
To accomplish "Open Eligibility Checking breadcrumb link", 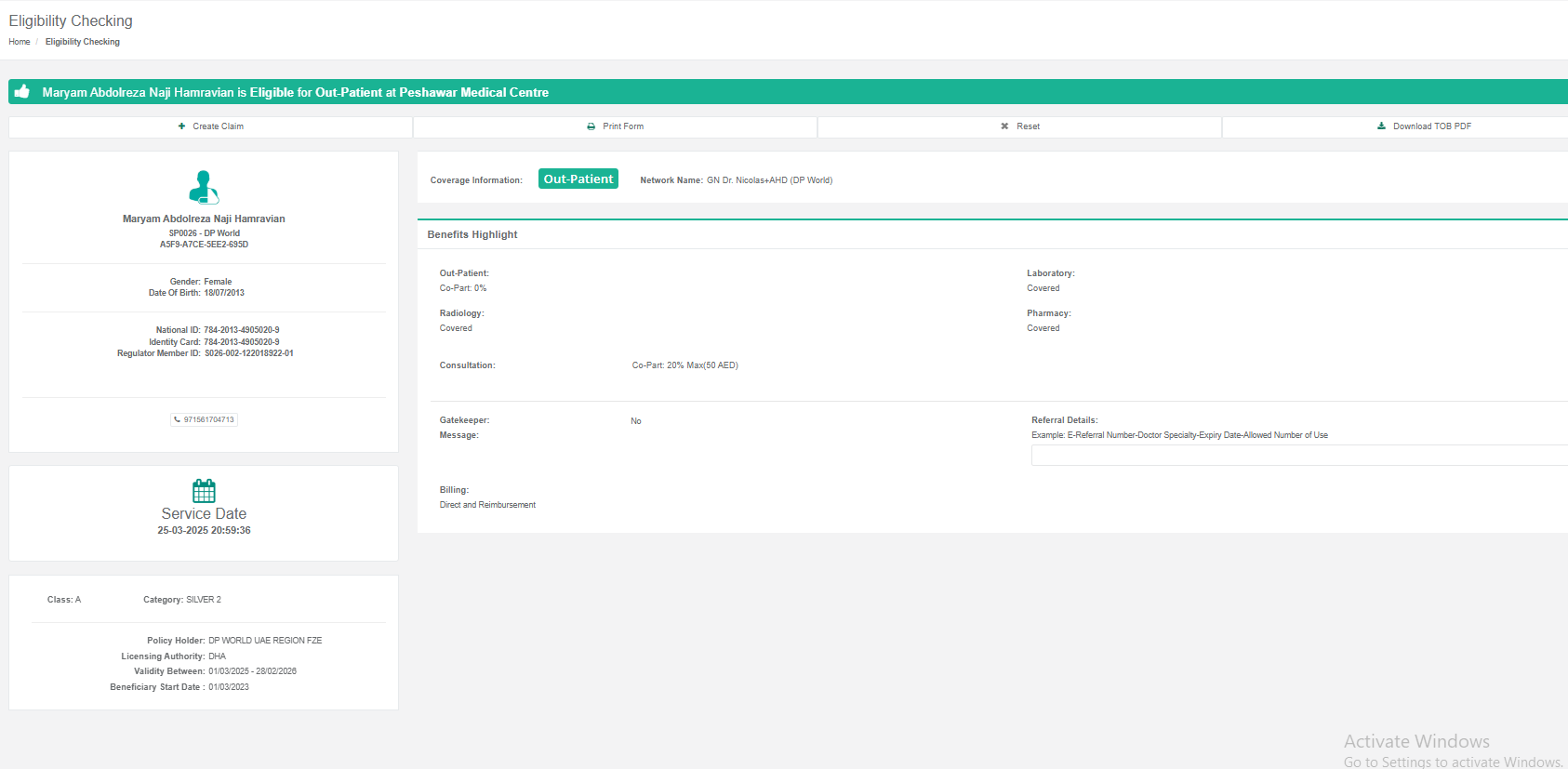I will 83,42.
